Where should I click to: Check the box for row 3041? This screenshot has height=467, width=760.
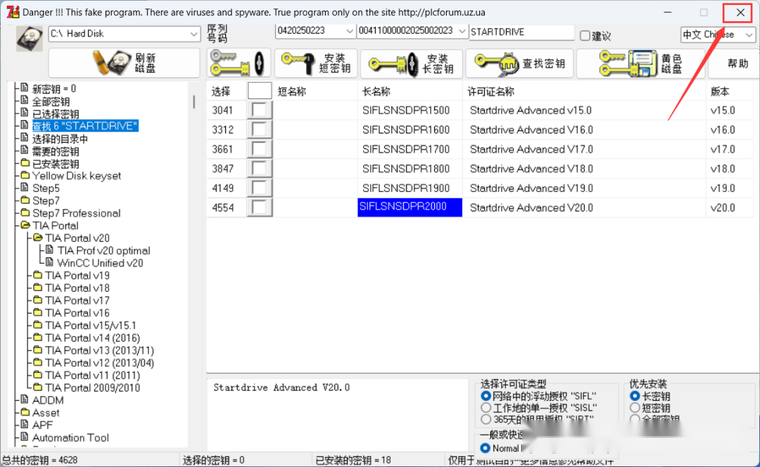(260, 111)
